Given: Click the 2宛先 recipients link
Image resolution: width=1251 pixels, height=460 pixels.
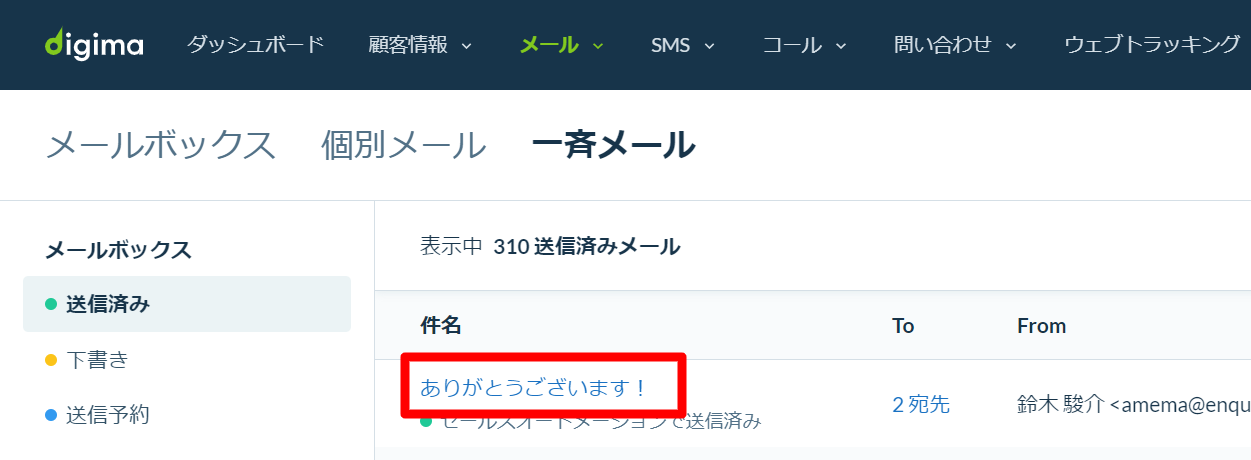Looking at the screenshot, I should (x=921, y=404).
